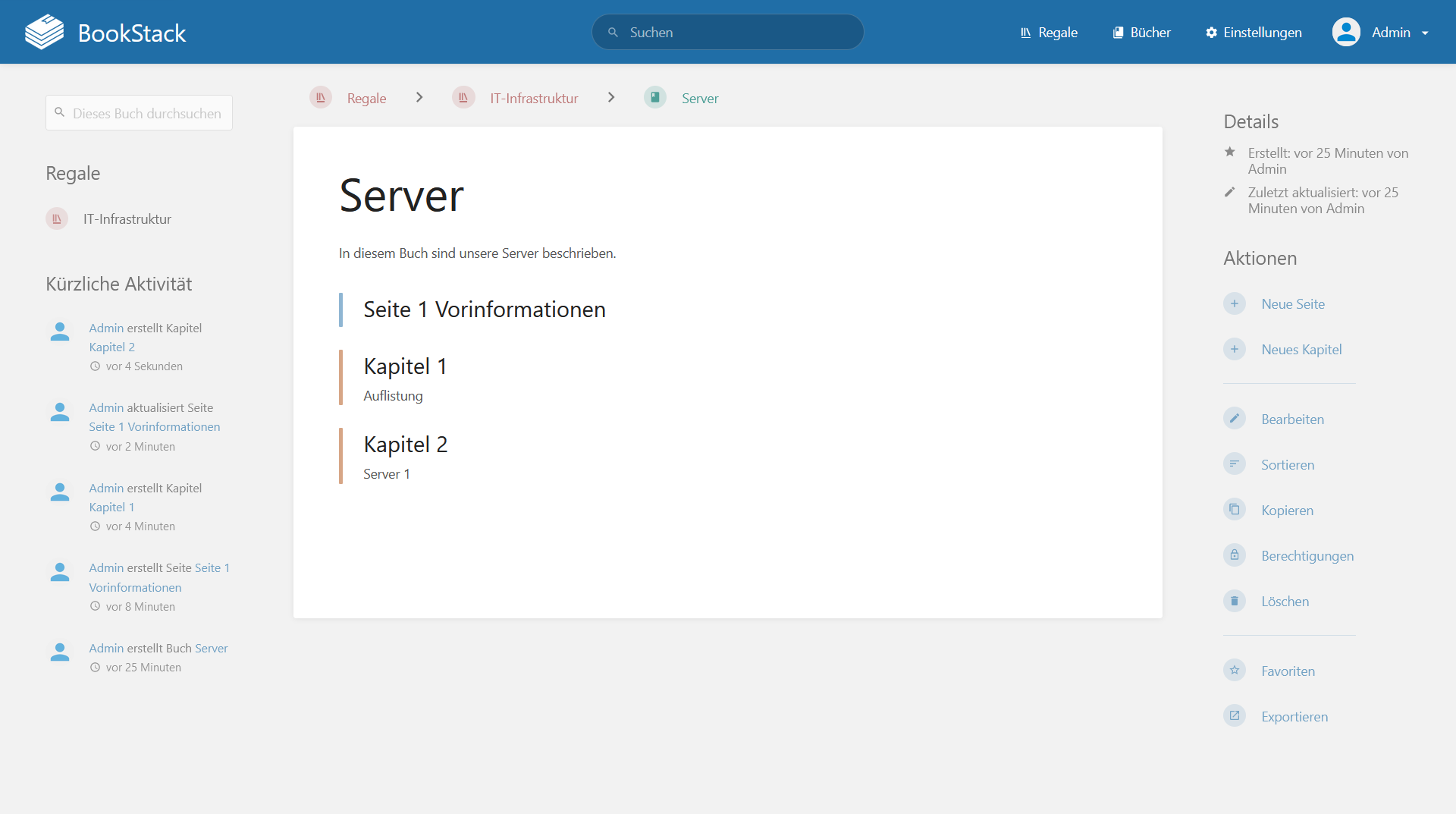Open the Kapitel 2 chapter heading
This screenshot has width=1456, height=814.
[x=405, y=445]
